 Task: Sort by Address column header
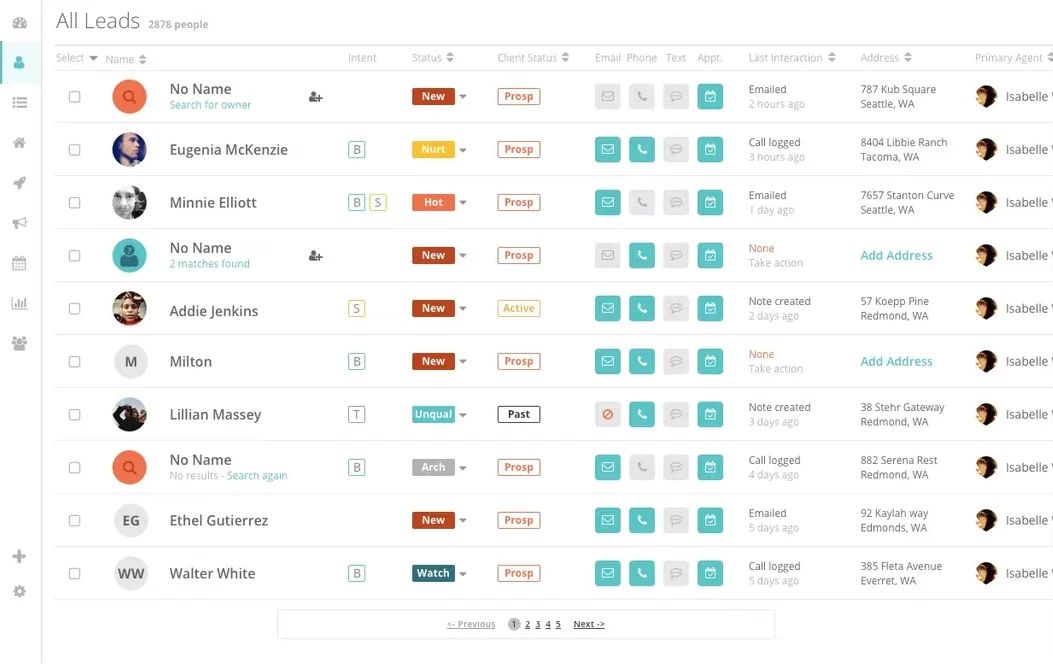[x=886, y=58]
